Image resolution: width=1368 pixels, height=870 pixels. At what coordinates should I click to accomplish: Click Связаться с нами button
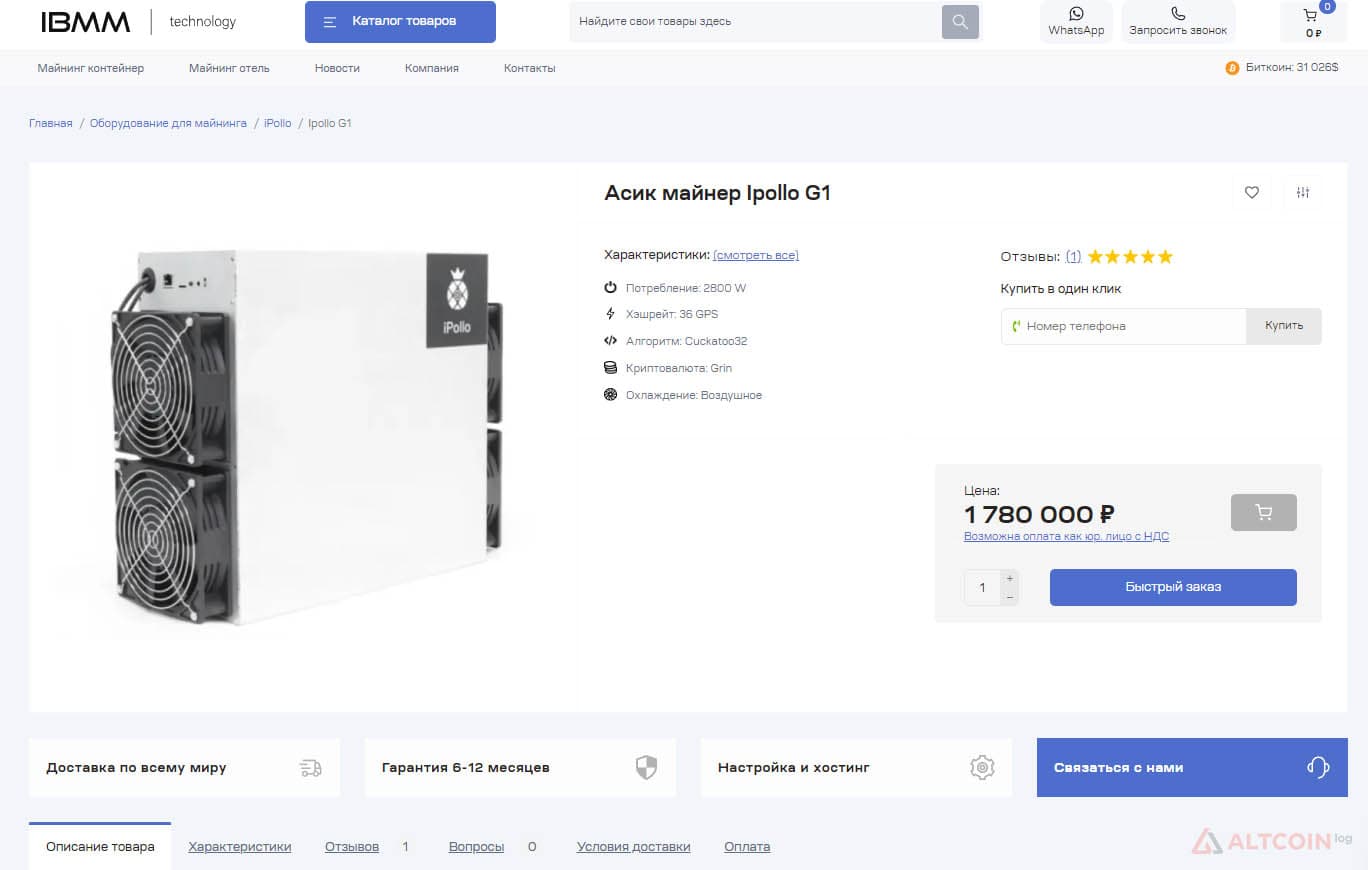tap(1192, 768)
